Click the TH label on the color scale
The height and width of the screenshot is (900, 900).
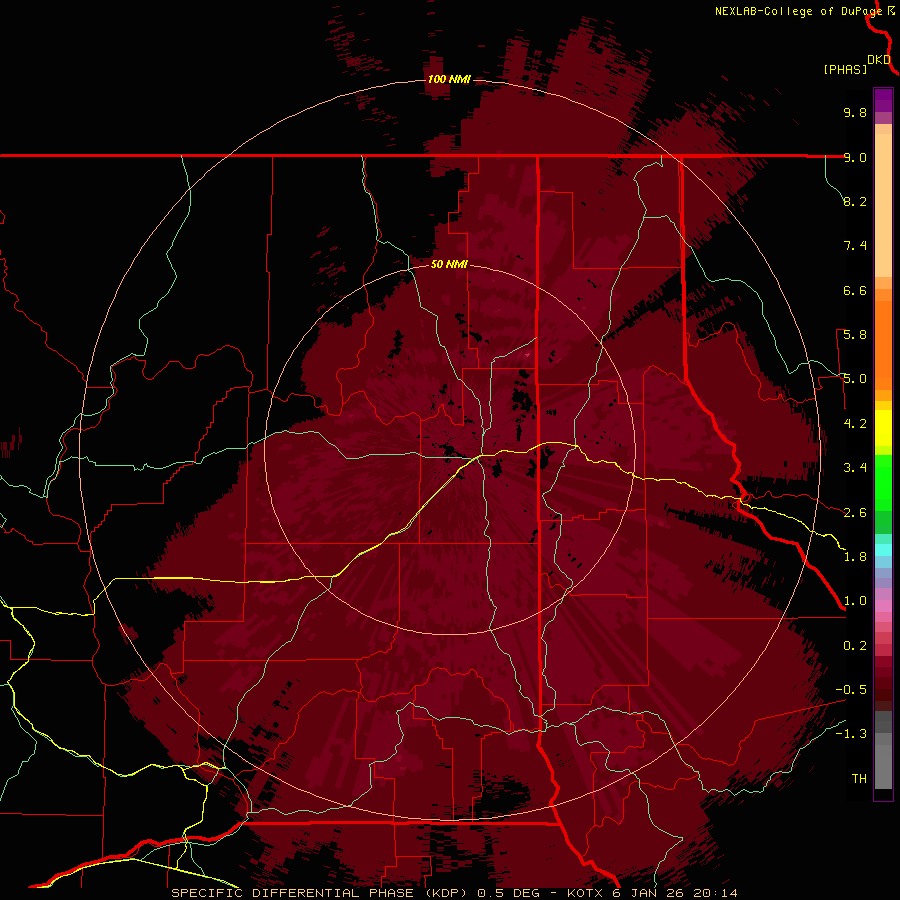click(x=859, y=779)
